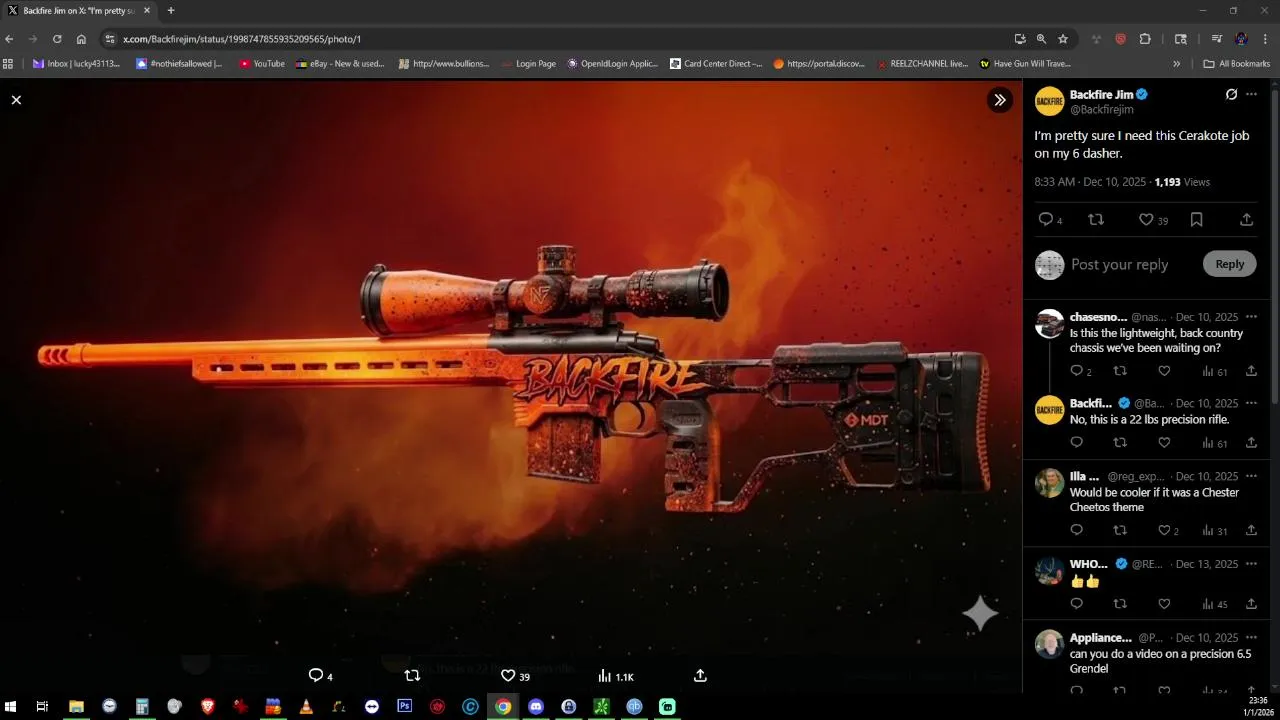Open the Extensions puzzle icon
Viewport: 1280px width, 720px height.
(x=1145, y=39)
